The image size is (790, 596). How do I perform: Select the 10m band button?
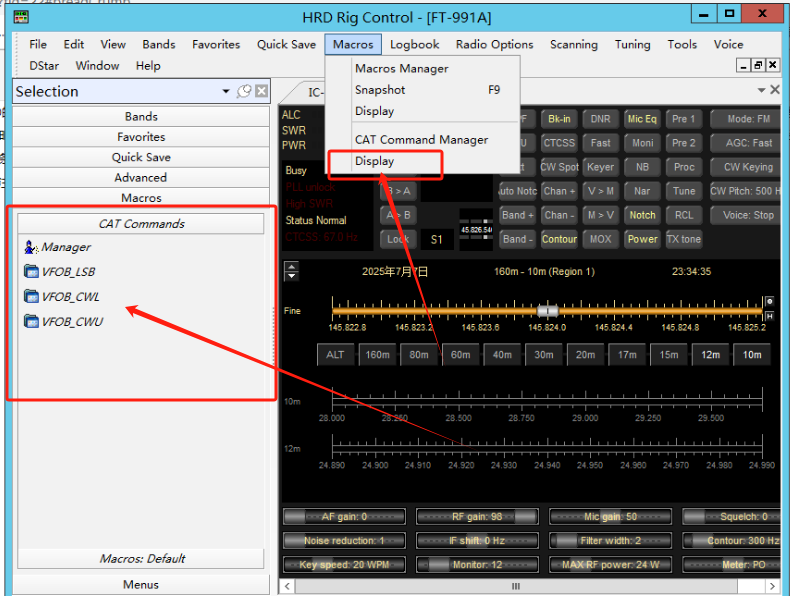752,355
